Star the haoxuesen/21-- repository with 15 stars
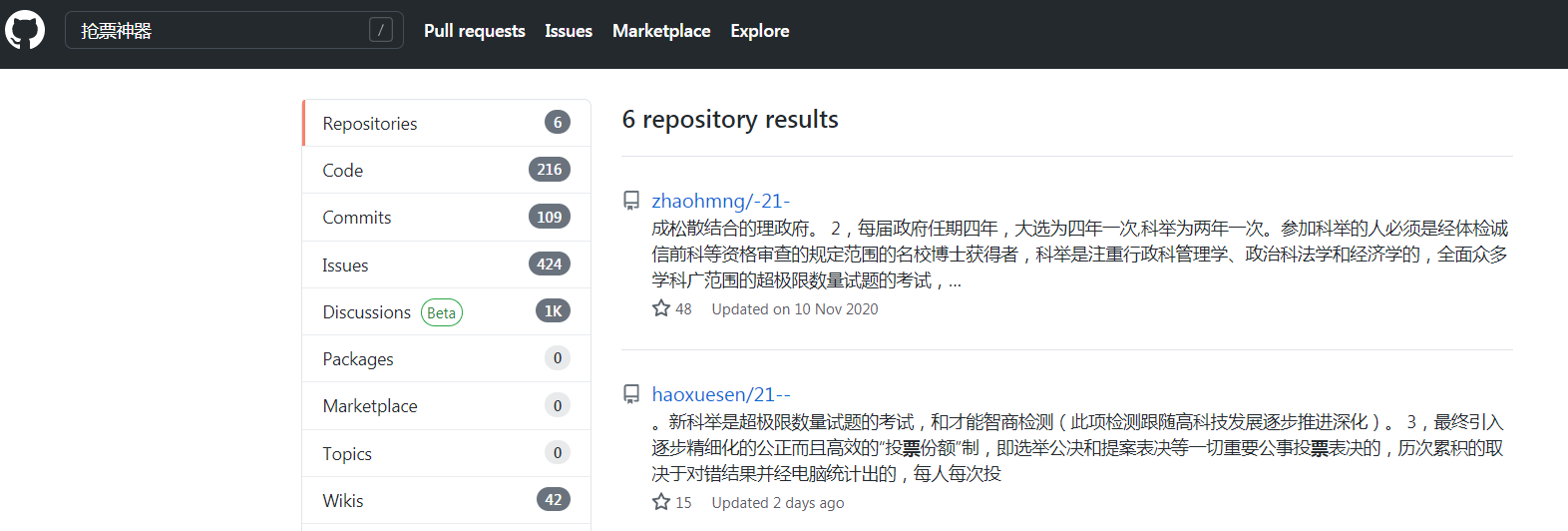Image resolution: width=1568 pixels, height=531 pixels. (x=661, y=502)
